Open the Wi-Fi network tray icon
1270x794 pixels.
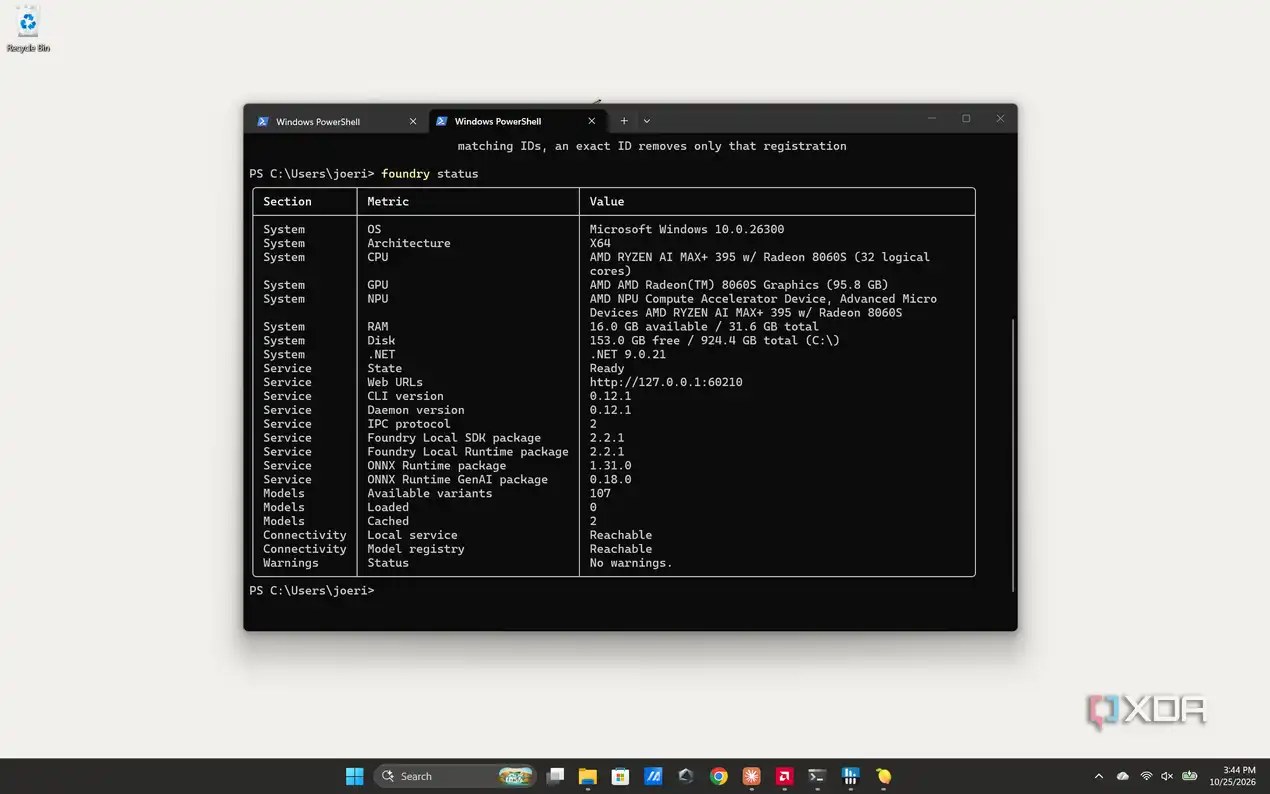(x=1146, y=776)
